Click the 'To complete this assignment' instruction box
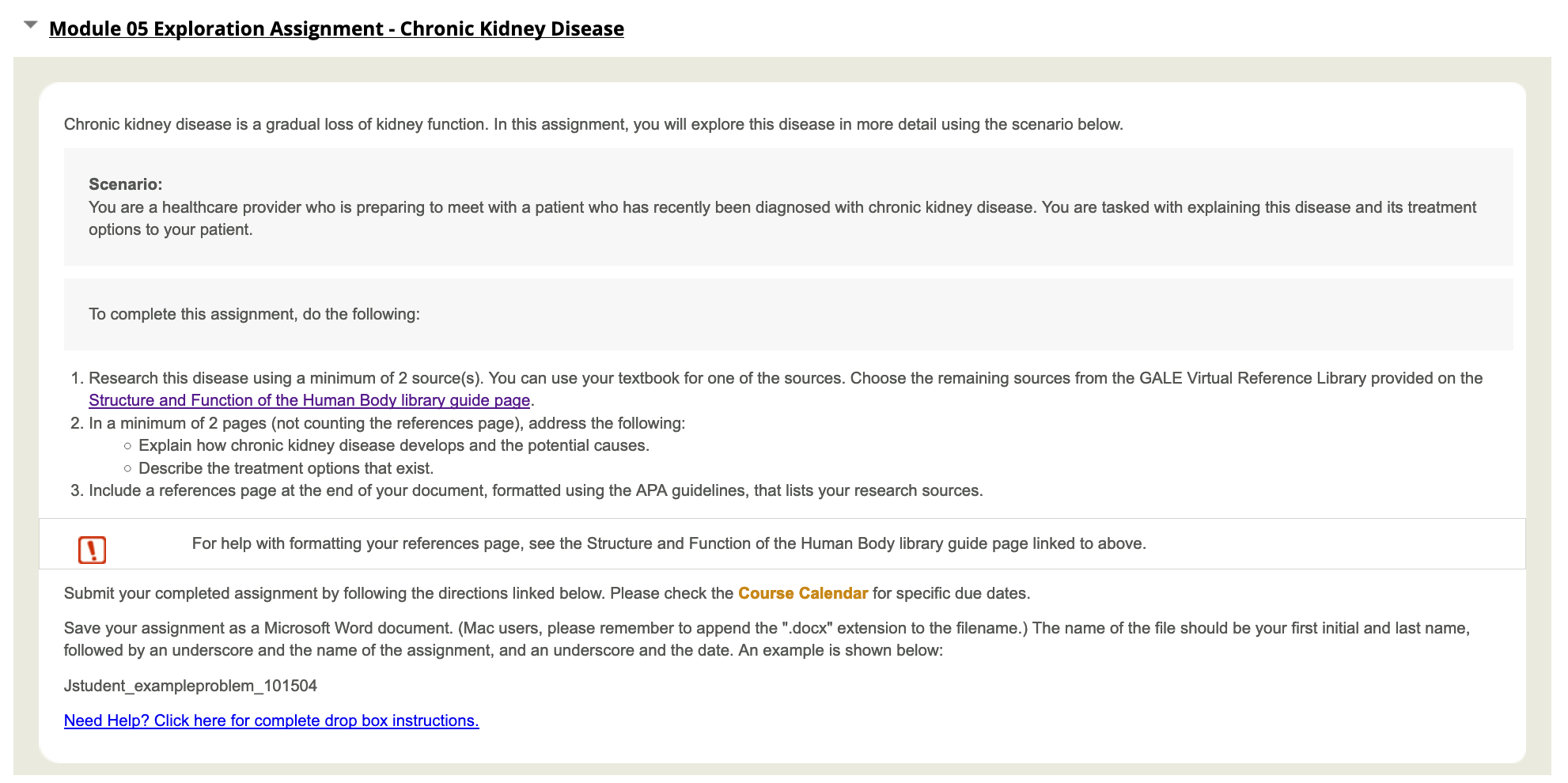 click(788, 314)
